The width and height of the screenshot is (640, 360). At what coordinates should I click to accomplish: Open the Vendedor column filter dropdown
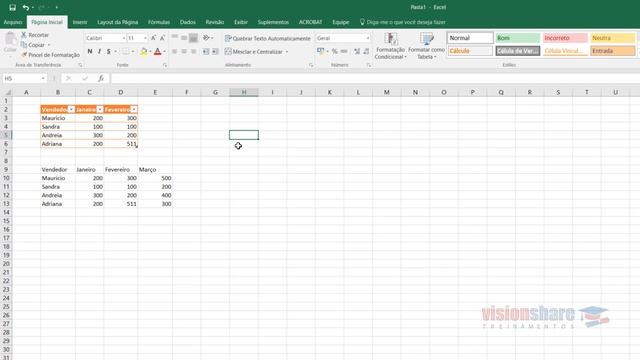tap(71, 109)
